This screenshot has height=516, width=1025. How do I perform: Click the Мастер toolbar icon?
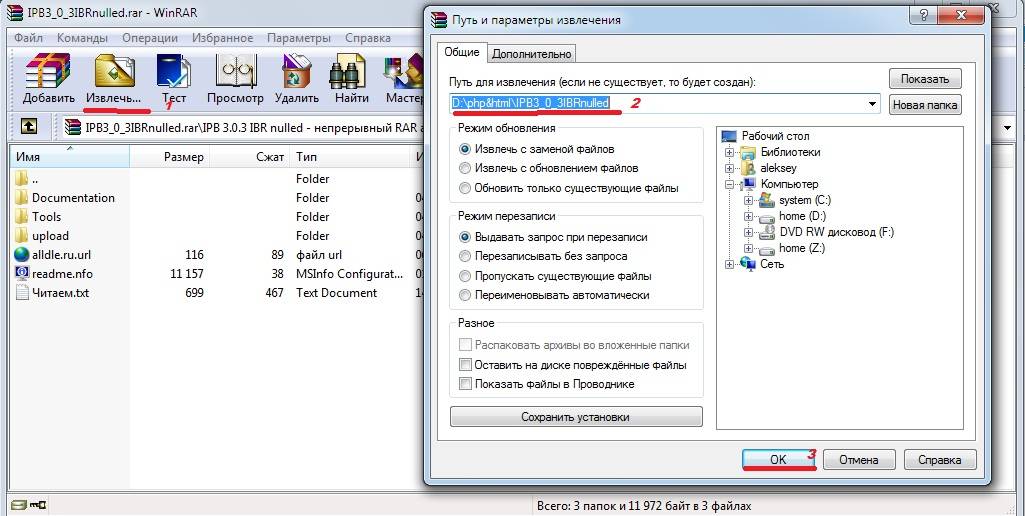(x=405, y=71)
